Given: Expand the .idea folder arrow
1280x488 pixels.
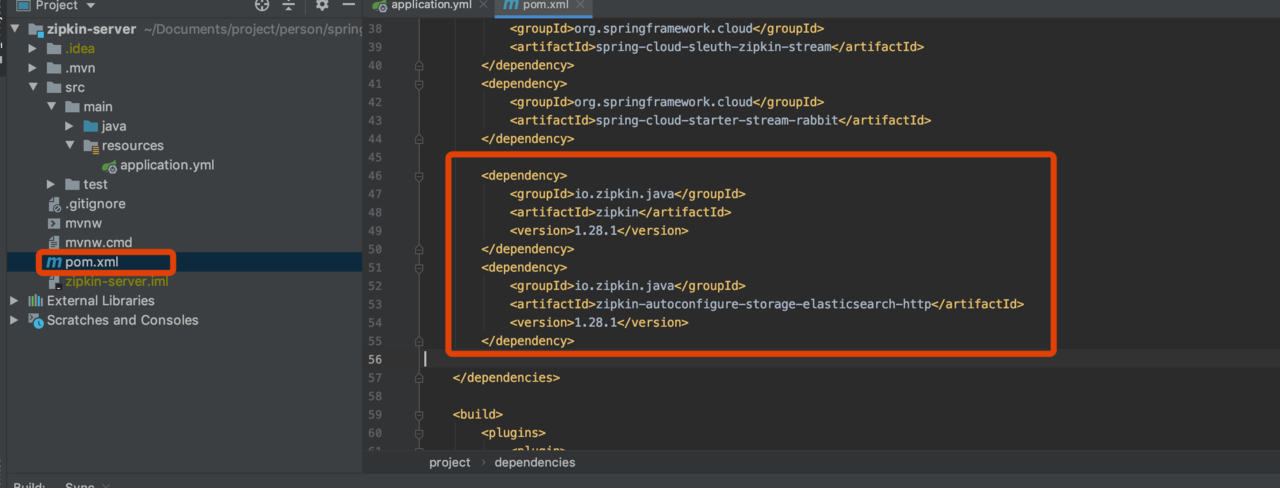Looking at the screenshot, I should click(33, 49).
